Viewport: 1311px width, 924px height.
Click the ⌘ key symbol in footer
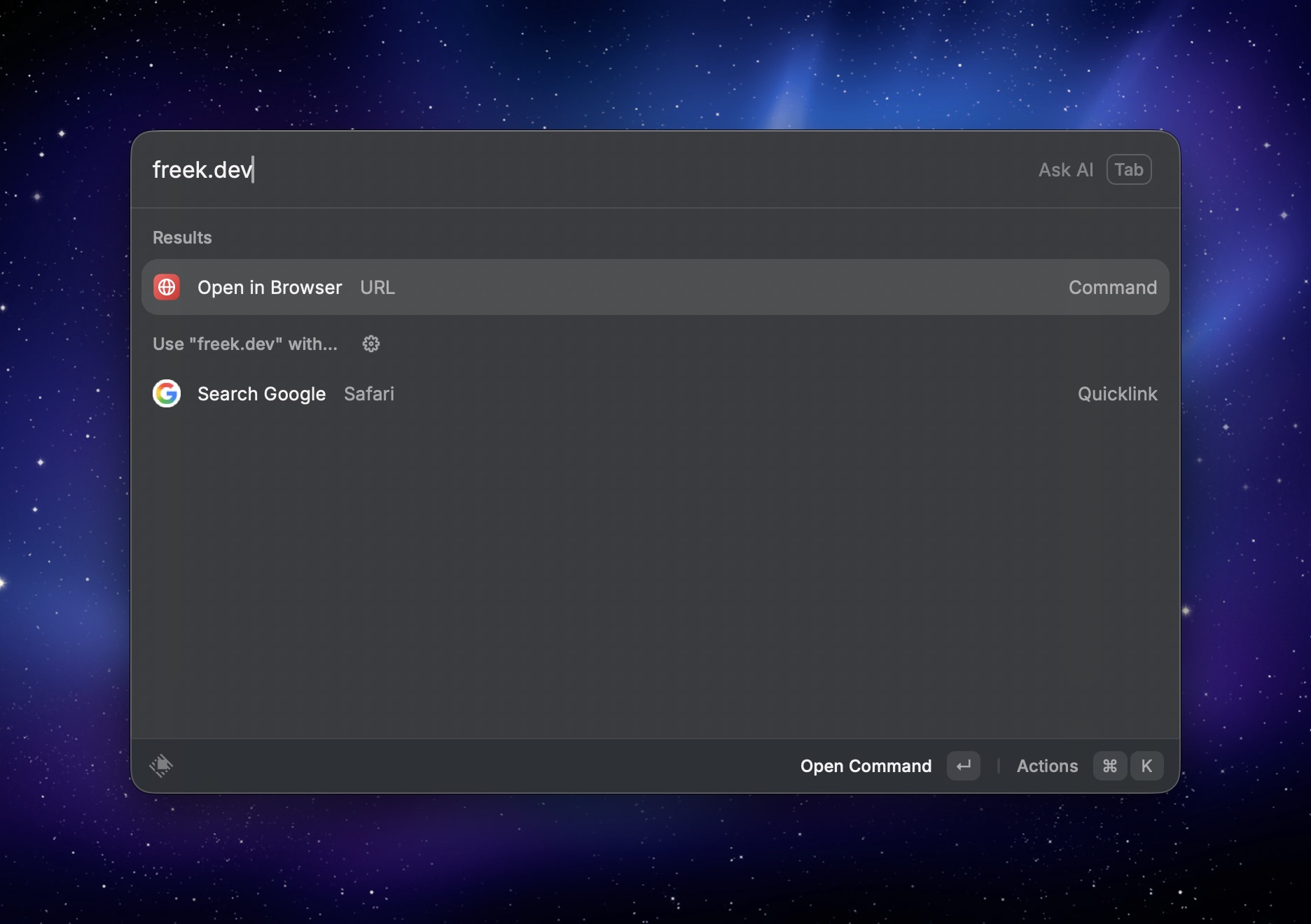1109,766
